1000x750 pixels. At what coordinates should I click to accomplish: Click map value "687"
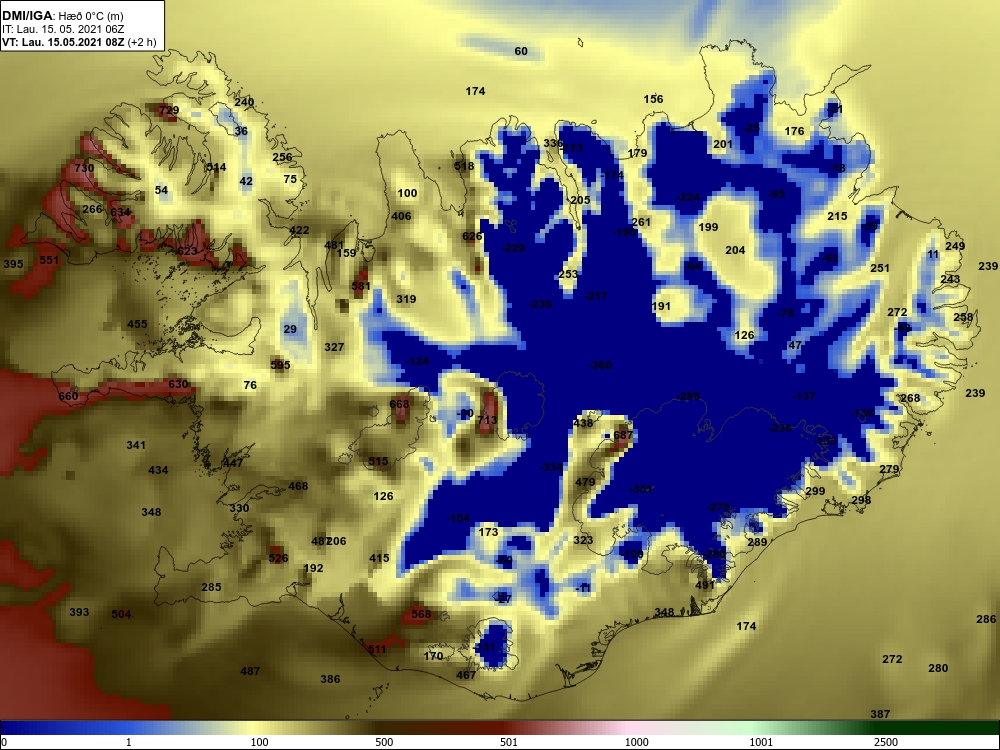pyautogui.click(x=623, y=435)
